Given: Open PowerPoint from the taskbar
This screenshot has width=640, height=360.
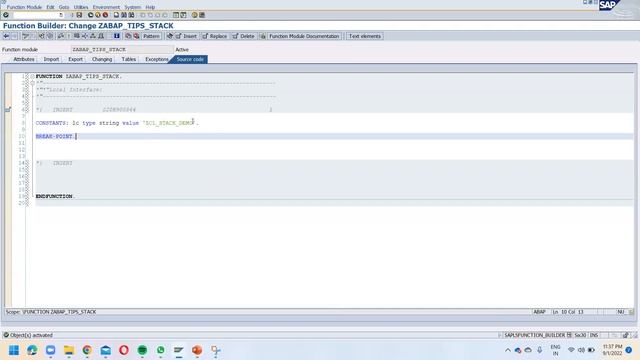Looking at the screenshot, I should pyautogui.click(x=197, y=350).
